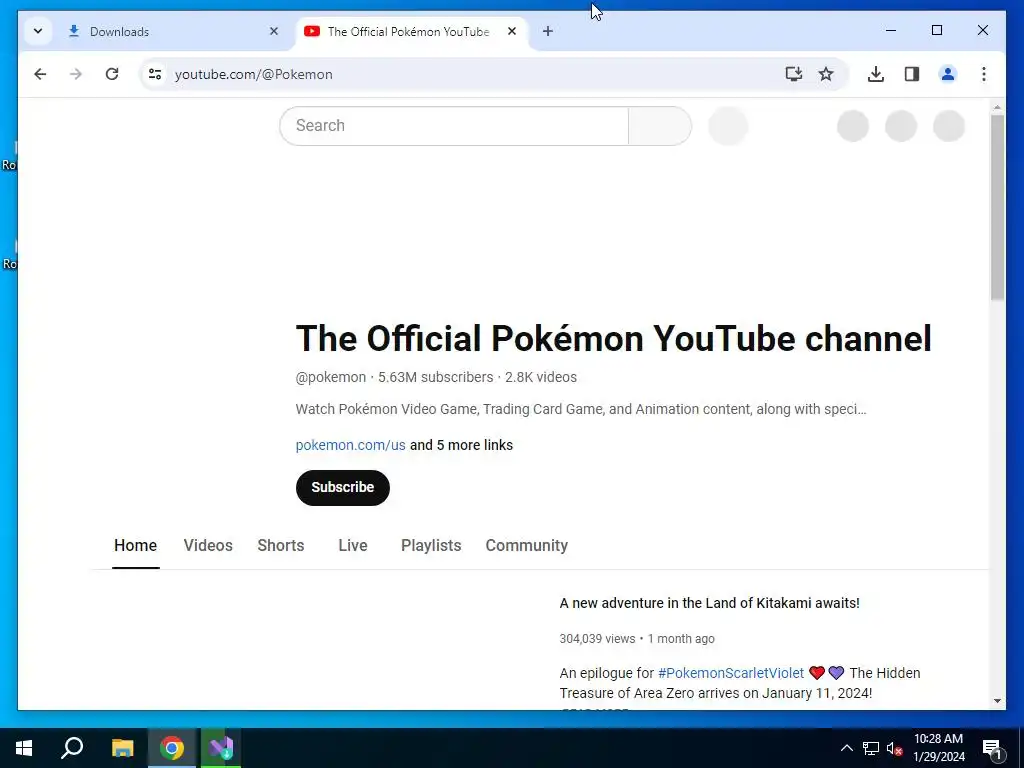
Task: Open the channel Playlists tab
Action: click(x=431, y=545)
